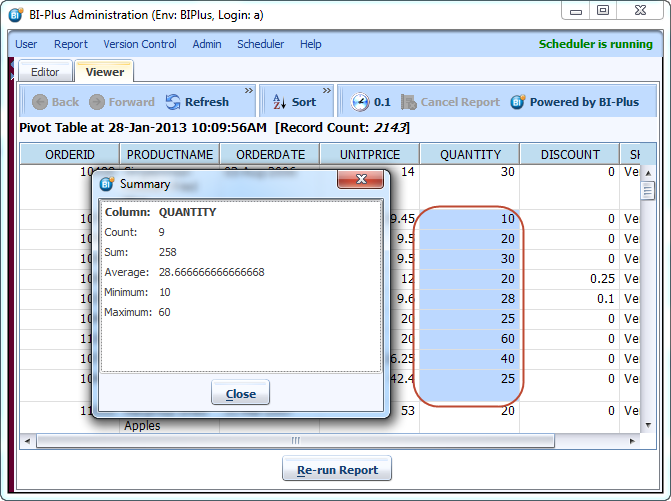
Task: Click the Forward arrow icon
Action: pos(97,102)
